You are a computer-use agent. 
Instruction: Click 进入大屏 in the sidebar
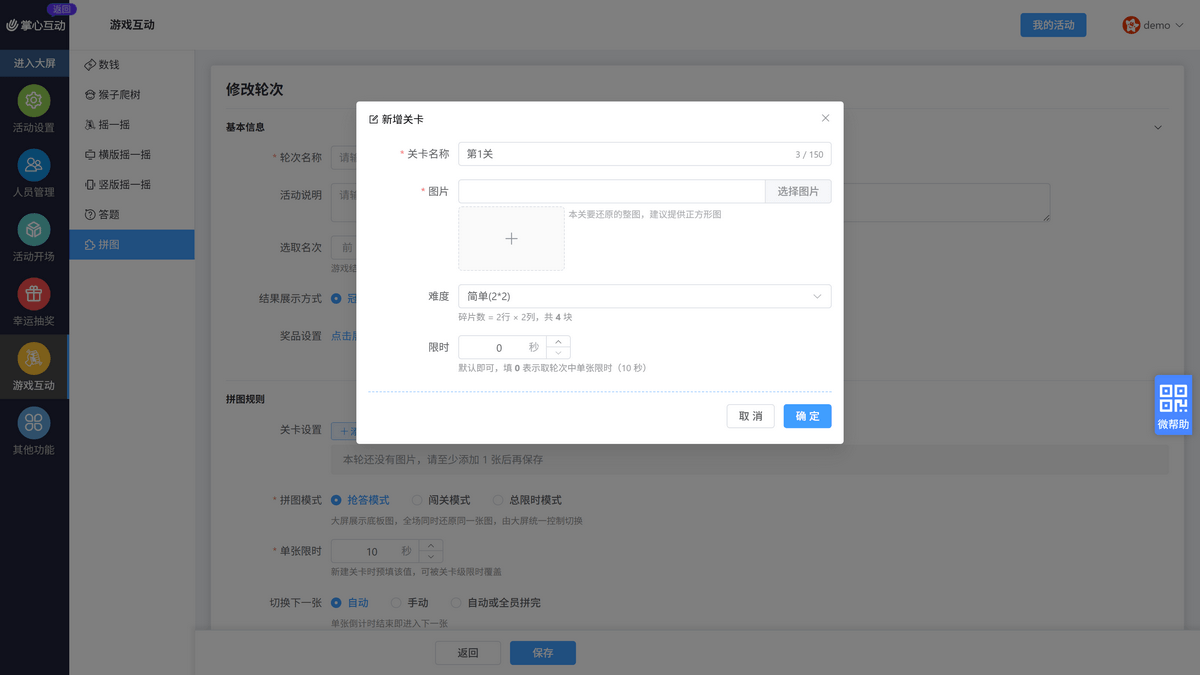click(x=34, y=63)
